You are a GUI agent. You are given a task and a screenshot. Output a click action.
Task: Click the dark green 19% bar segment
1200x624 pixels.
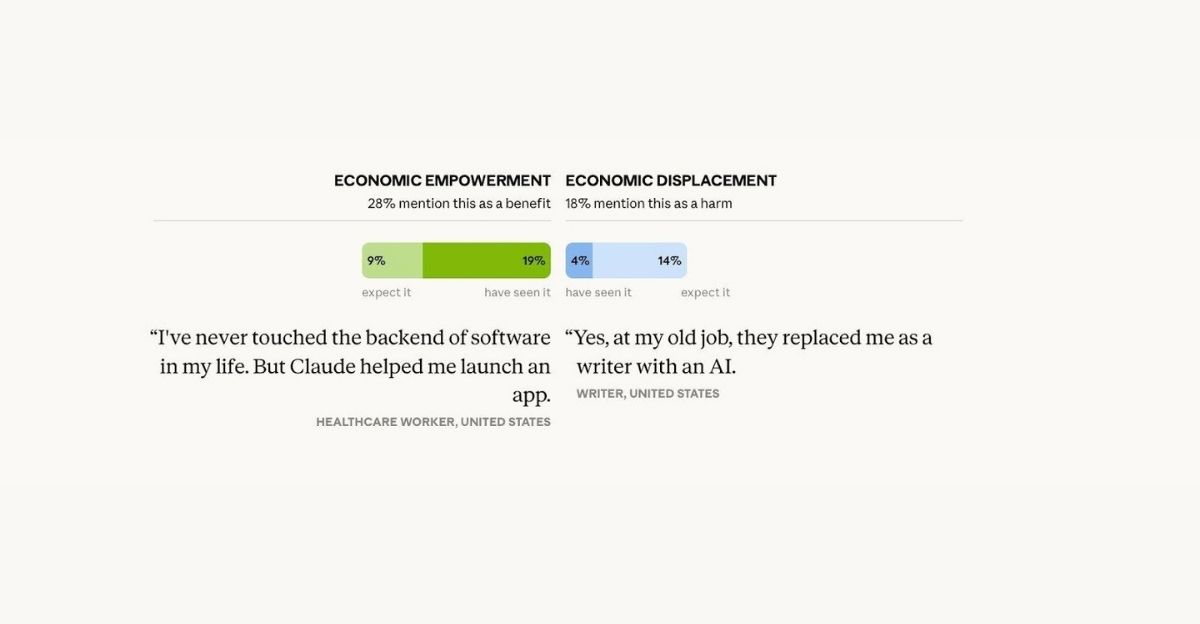tap(487, 260)
